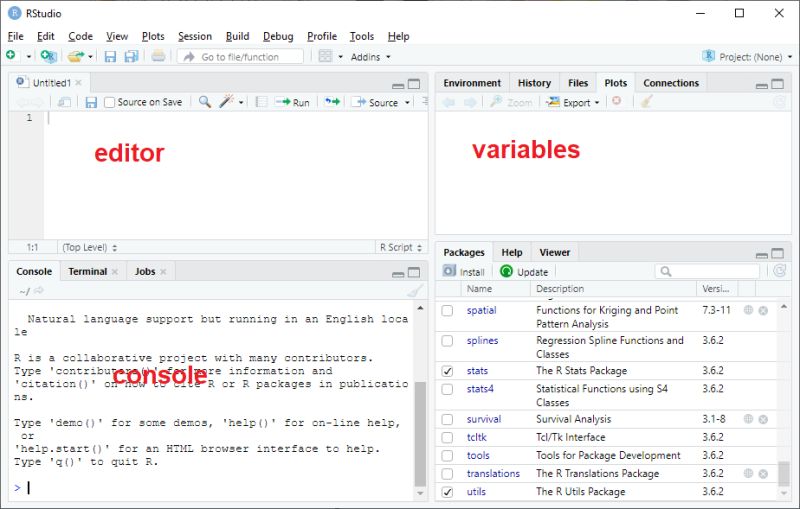Click the Zoom plot button
Screen dimensions: 800x509
pos(511,103)
